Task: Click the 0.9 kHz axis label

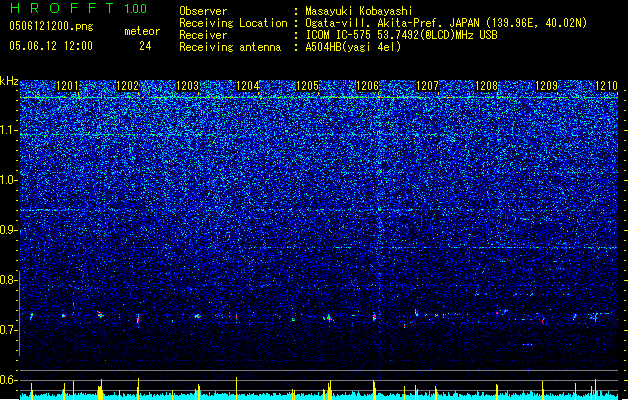Action: [x=9, y=230]
